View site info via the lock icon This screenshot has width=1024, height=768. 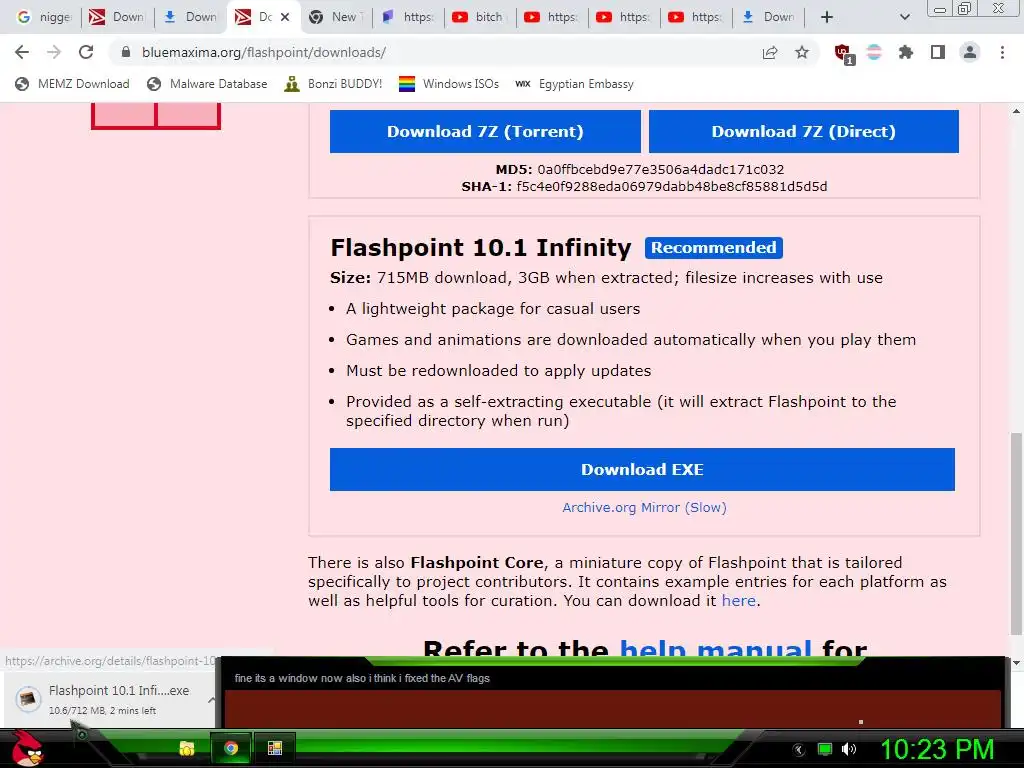126,52
